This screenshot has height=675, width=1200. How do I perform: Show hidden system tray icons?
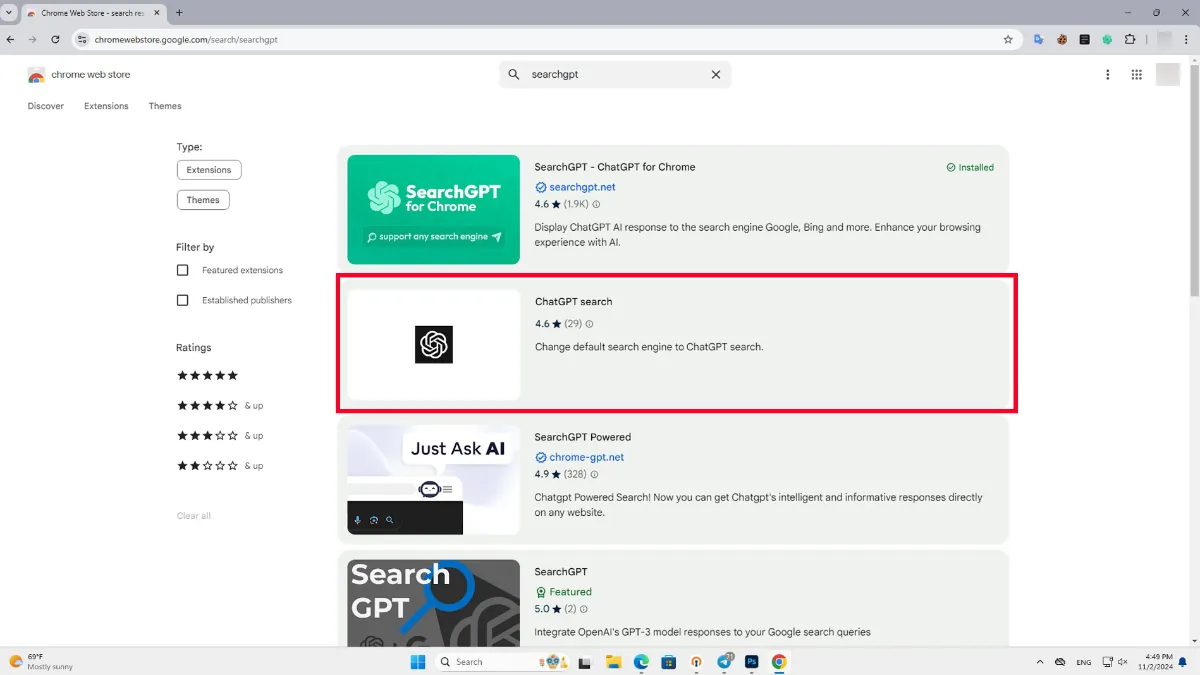coord(1039,662)
